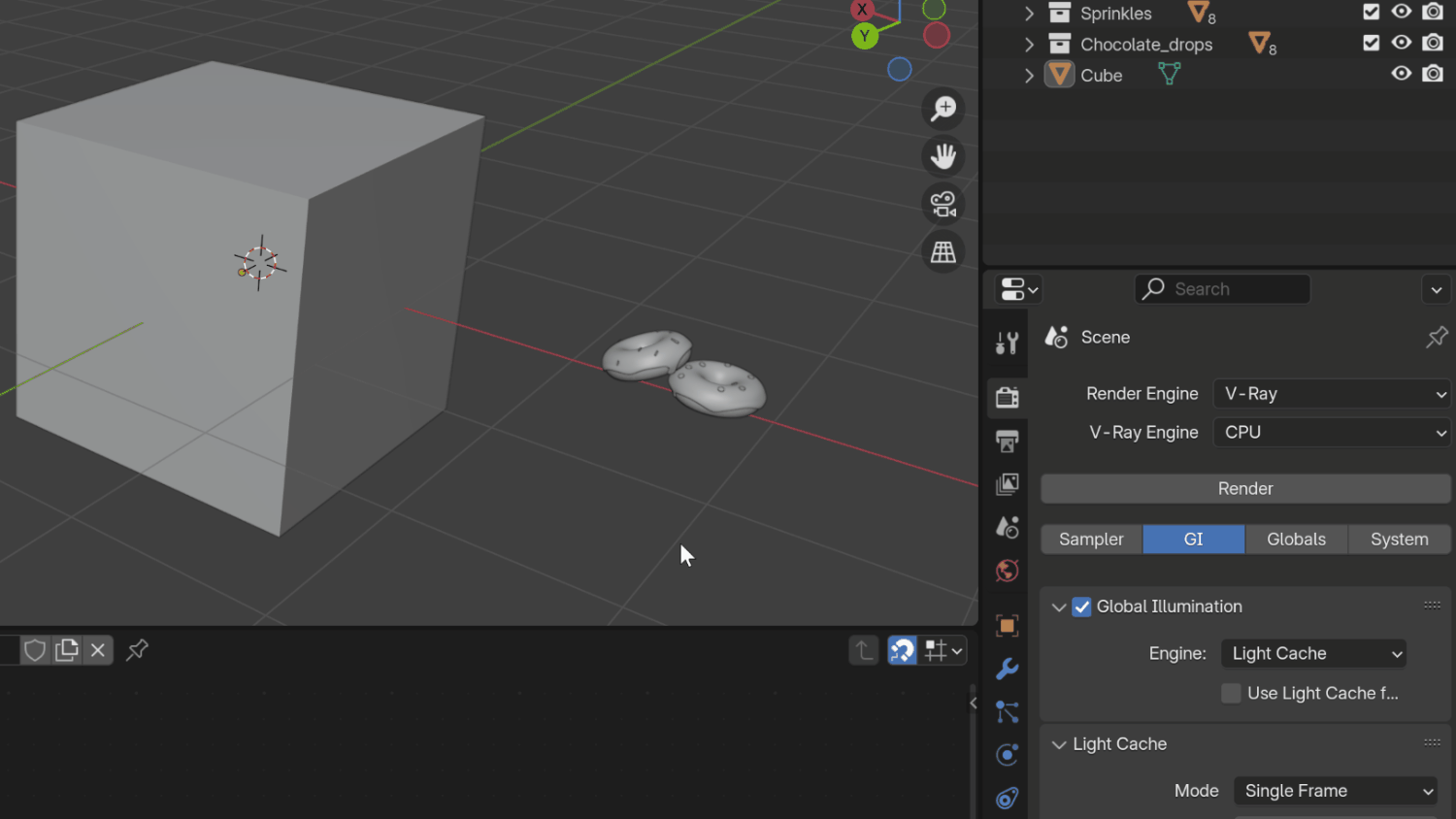Uncheck the Global Illumination checkbox
The height and width of the screenshot is (819, 1456).
(1081, 606)
